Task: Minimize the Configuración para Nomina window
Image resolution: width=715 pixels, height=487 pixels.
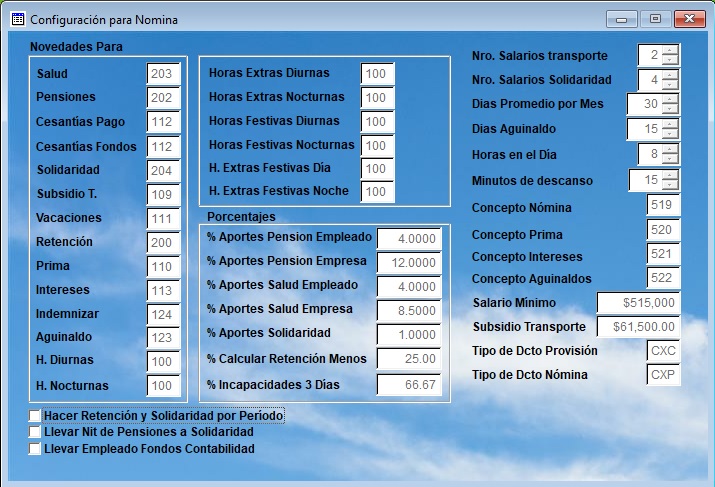Action: click(622, 19)
